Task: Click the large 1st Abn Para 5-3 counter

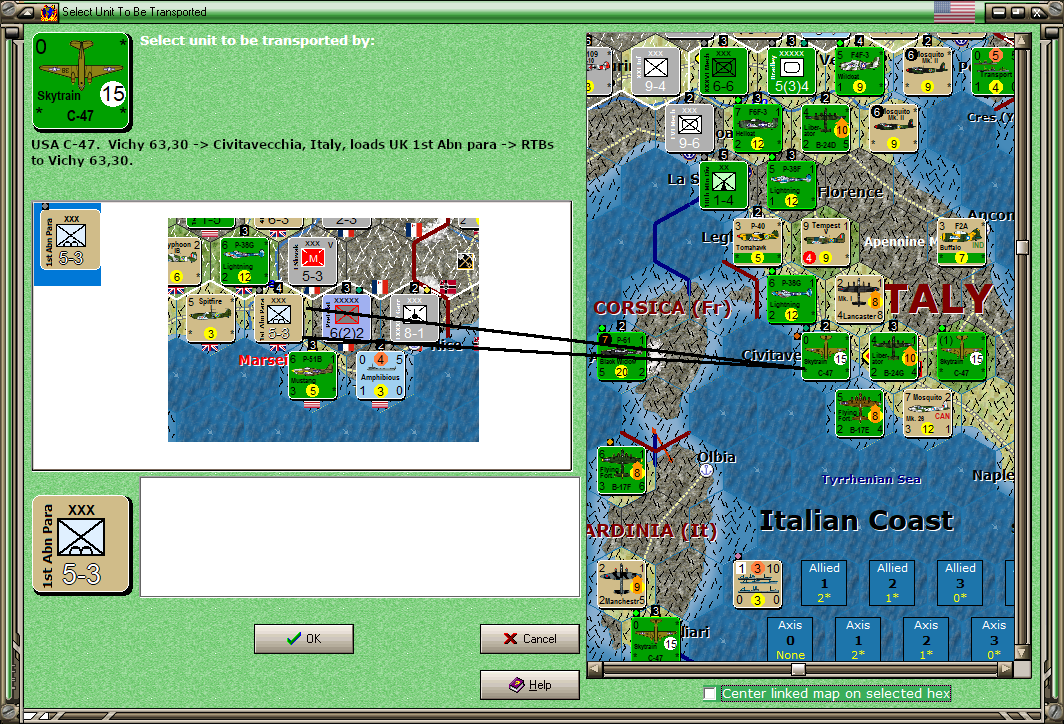Action: coord(81,545)
